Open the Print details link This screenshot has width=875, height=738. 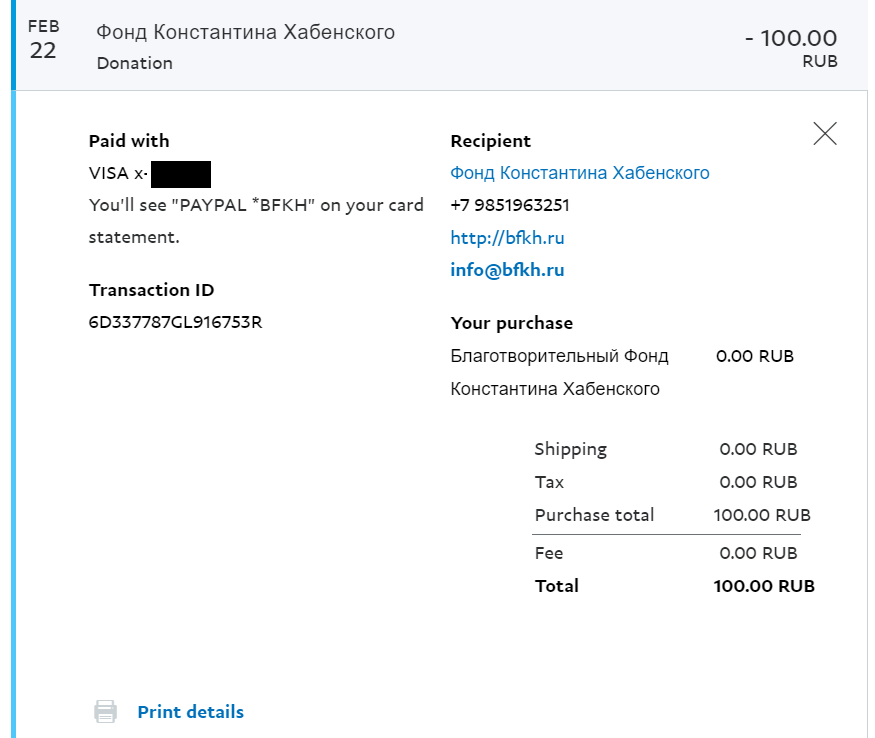(x=190, y=712)
